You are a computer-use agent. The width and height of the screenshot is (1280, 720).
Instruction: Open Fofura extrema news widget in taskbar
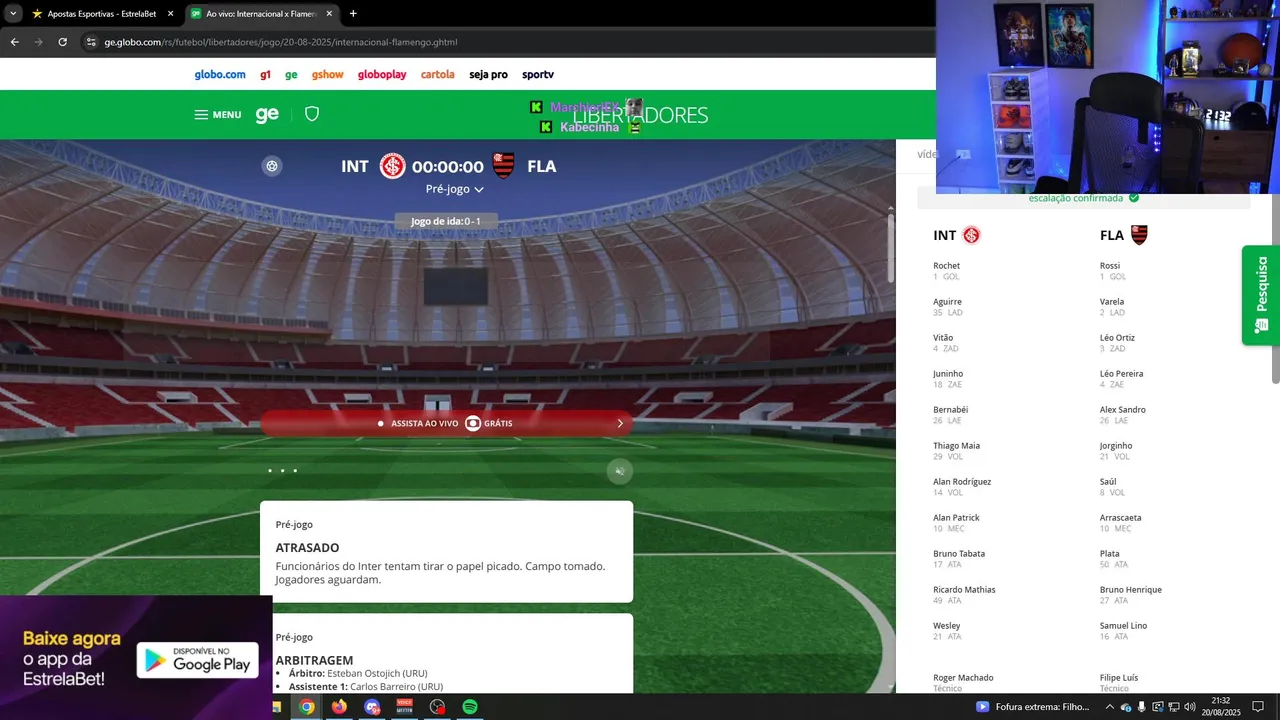1033,707
